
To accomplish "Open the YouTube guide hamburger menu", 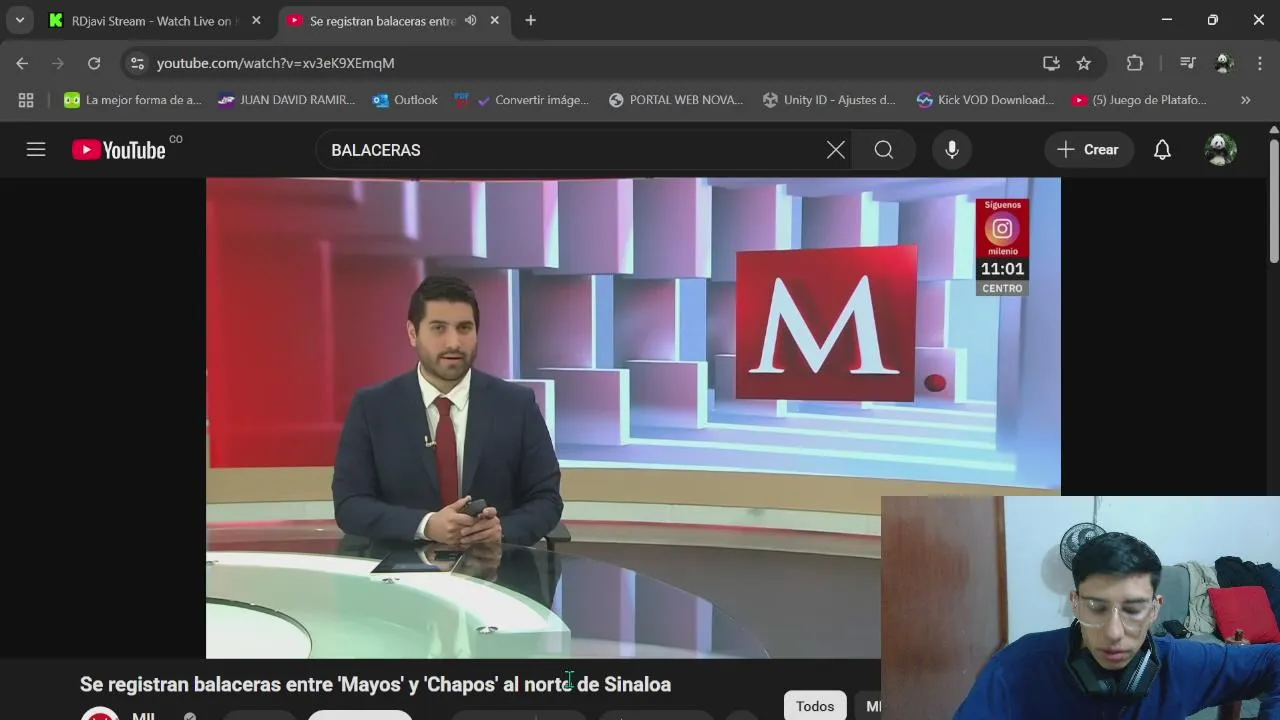I will coord(36,150).
